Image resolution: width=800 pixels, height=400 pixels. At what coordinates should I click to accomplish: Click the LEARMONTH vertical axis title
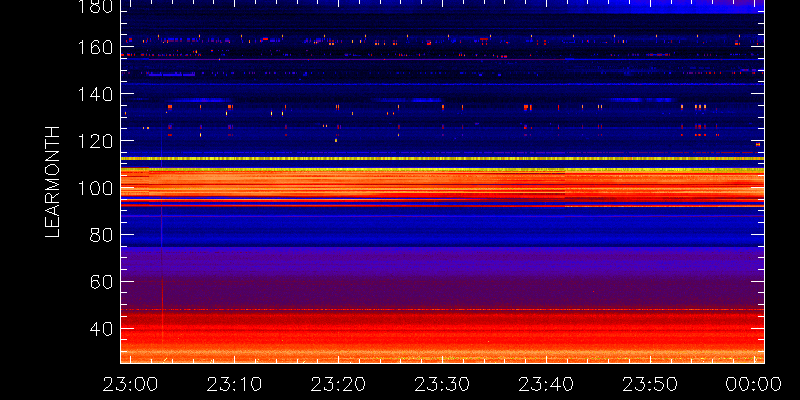[53, 182]
